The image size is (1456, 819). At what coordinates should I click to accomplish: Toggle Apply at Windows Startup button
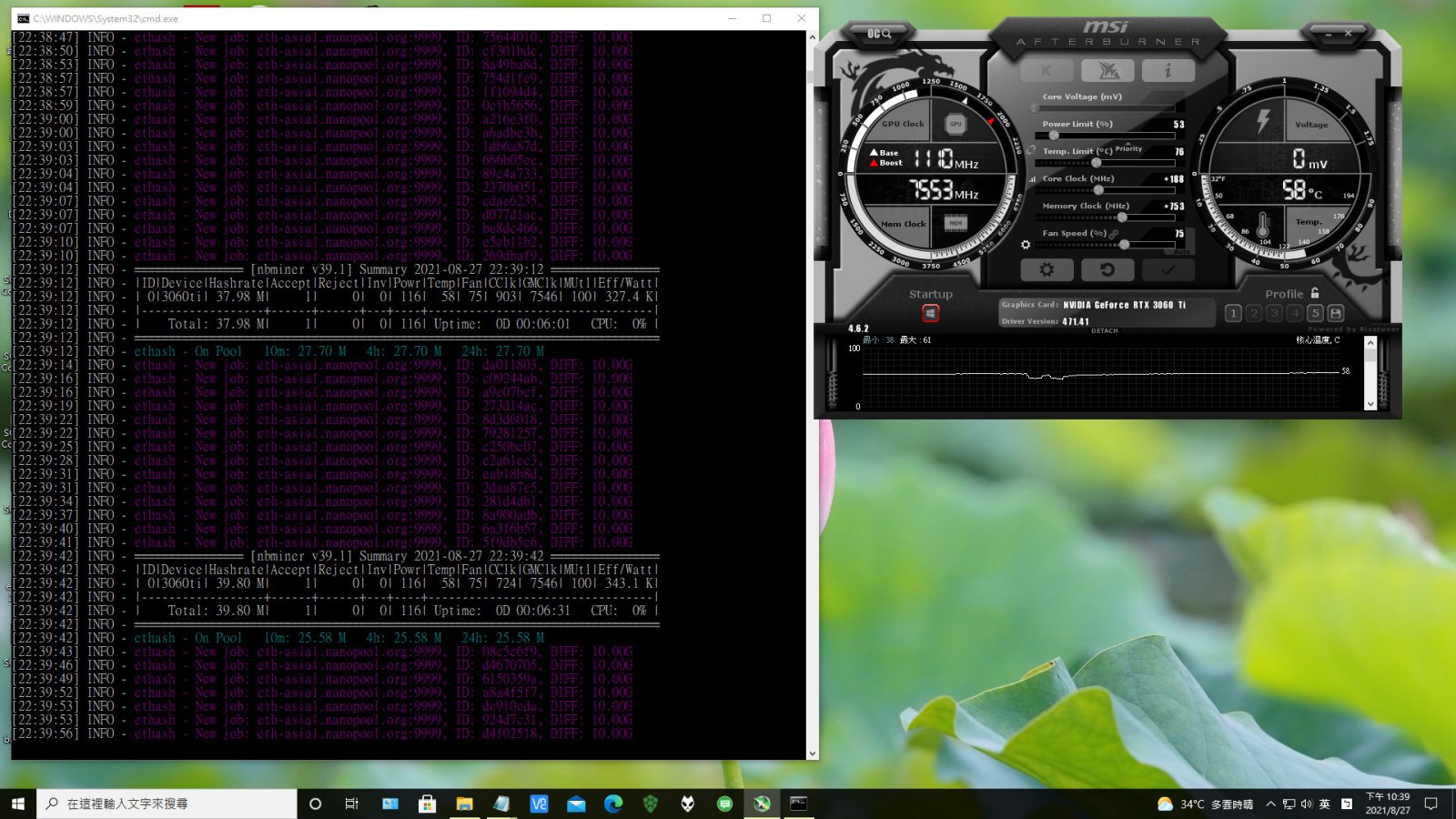pos(930,313)
